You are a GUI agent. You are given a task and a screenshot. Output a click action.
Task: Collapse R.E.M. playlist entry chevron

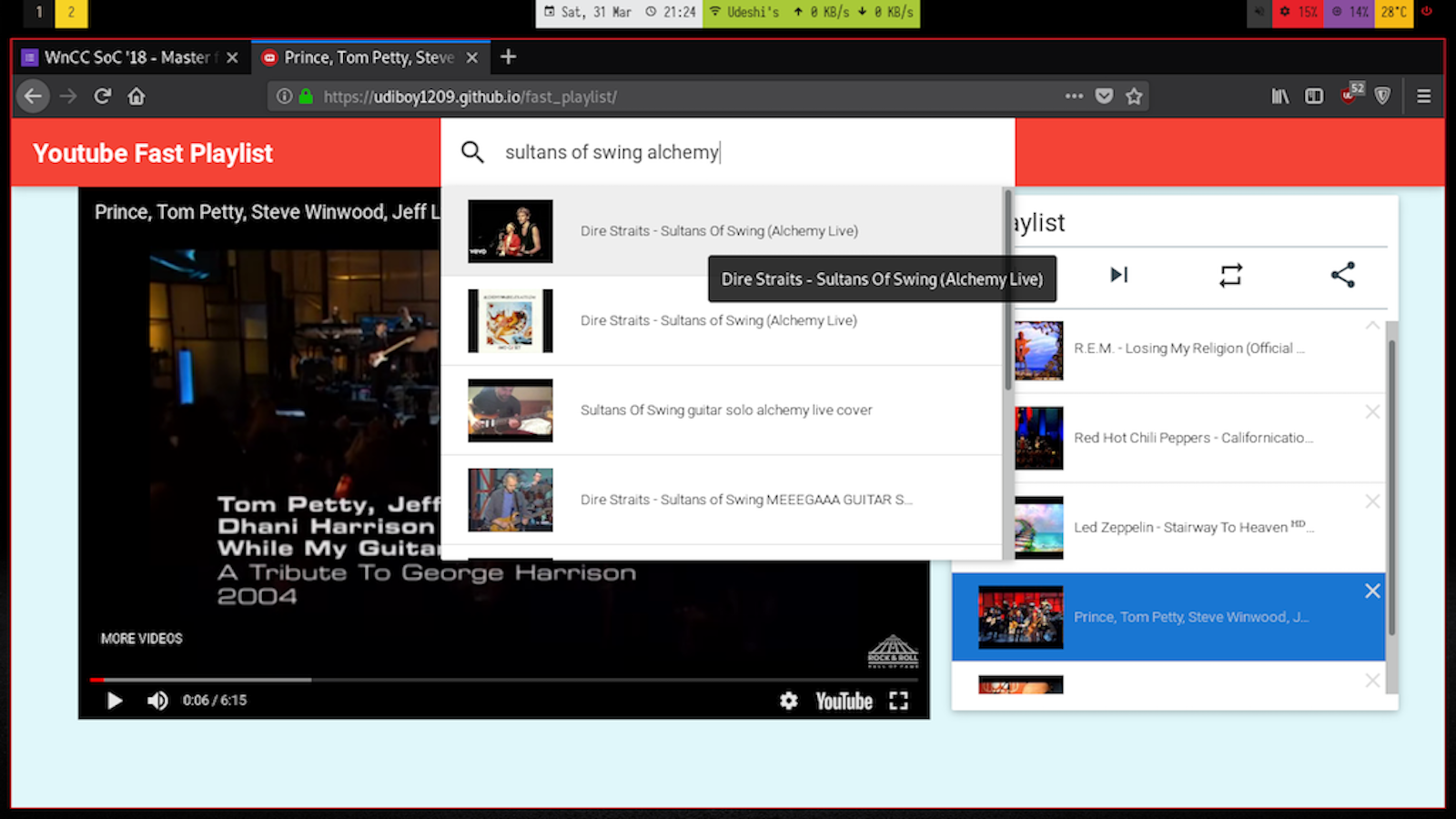tap(1372, 325)
